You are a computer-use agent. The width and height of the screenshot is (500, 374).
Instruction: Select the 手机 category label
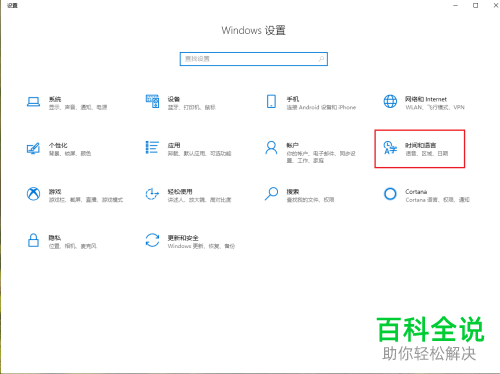pos(293,99)
